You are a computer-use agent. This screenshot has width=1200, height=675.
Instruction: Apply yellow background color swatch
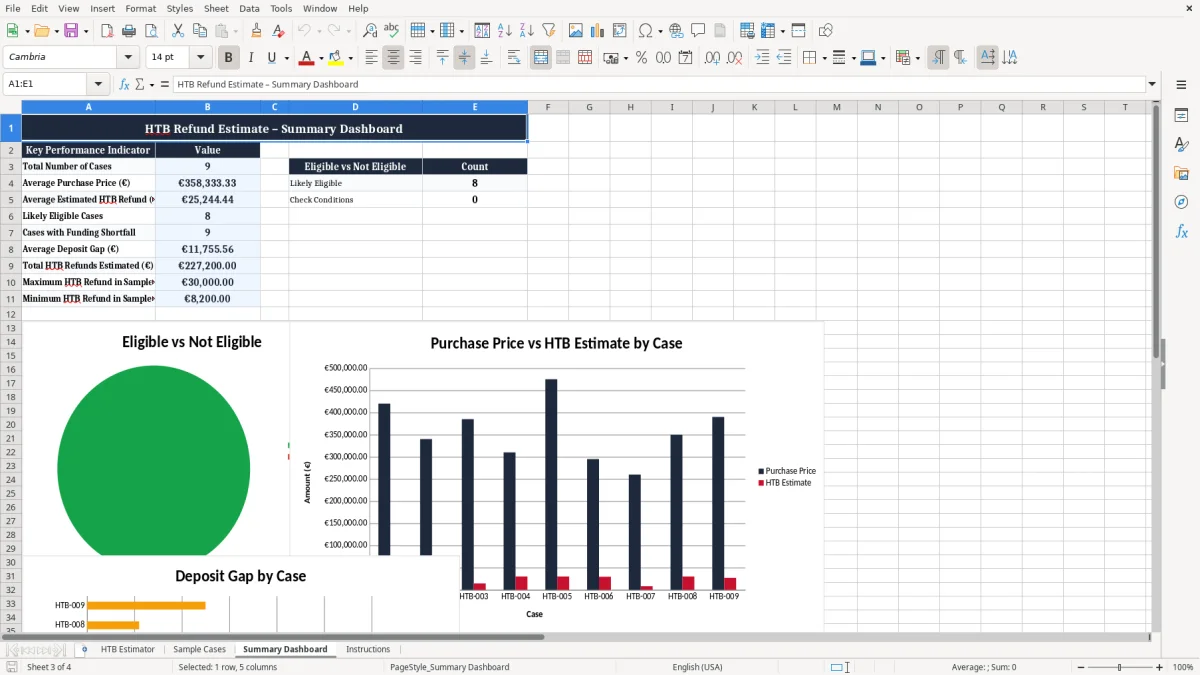pos(336,58)
